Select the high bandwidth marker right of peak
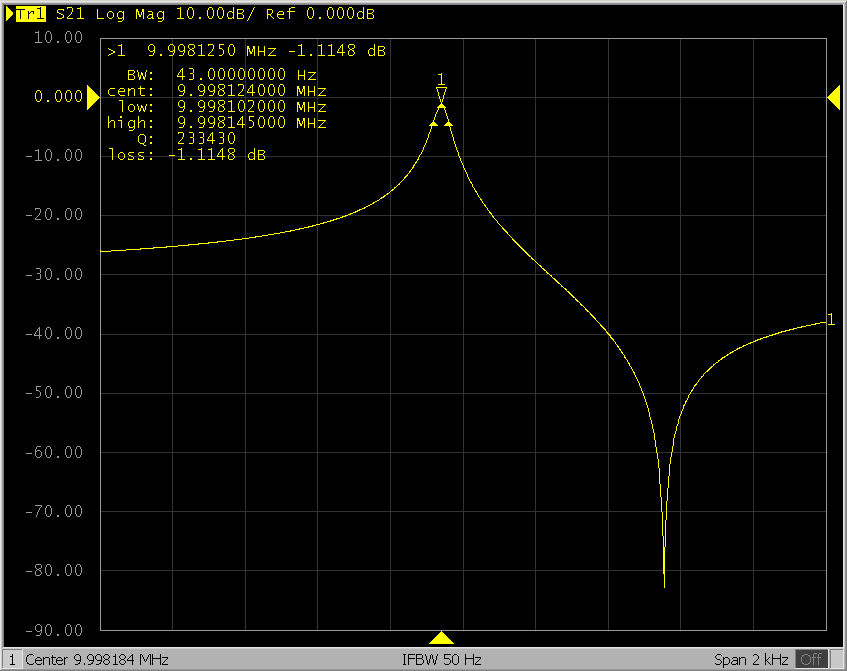This screenshot has height=671, width=847. tap(449, 123)
